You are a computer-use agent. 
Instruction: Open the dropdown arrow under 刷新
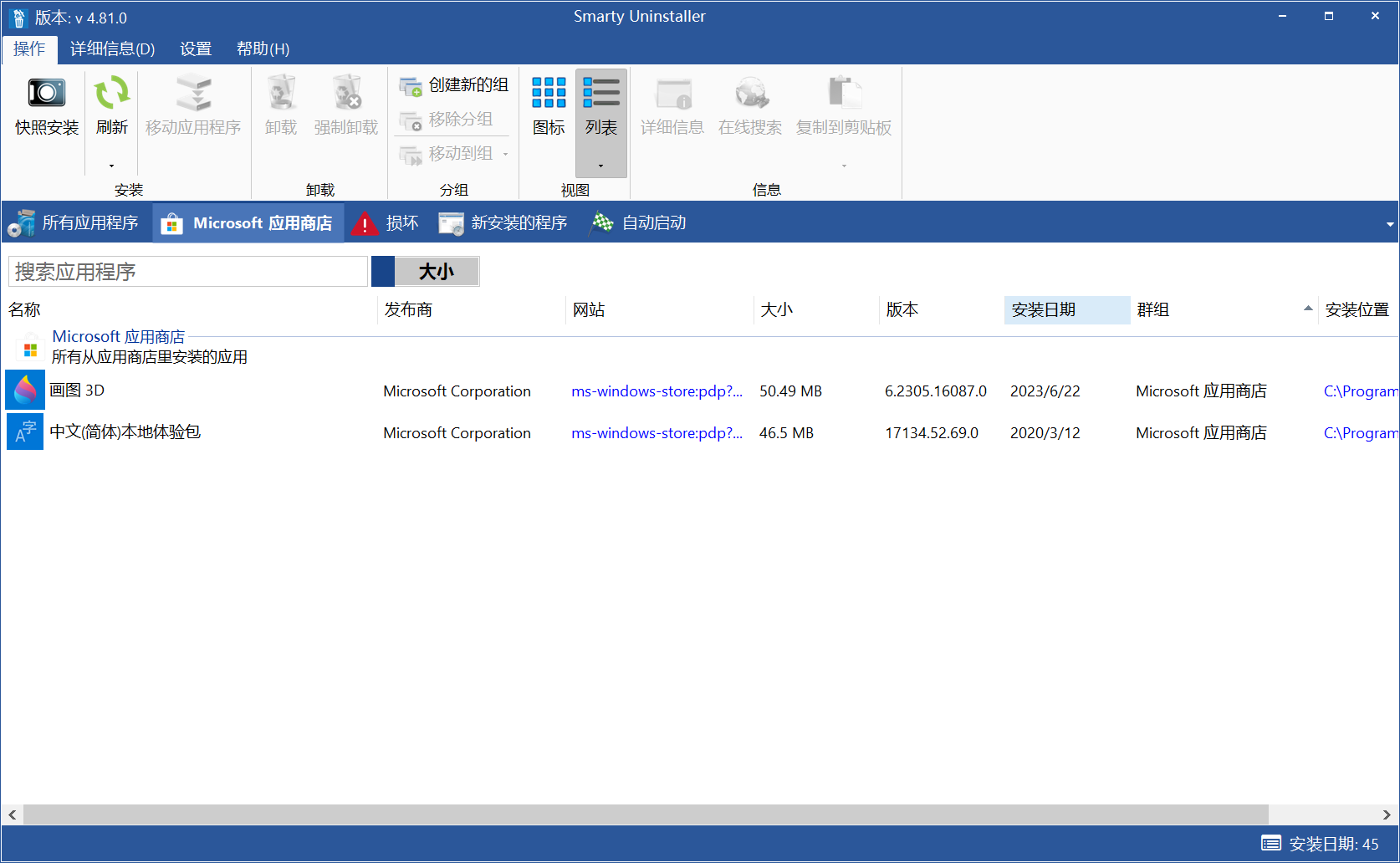112,166
